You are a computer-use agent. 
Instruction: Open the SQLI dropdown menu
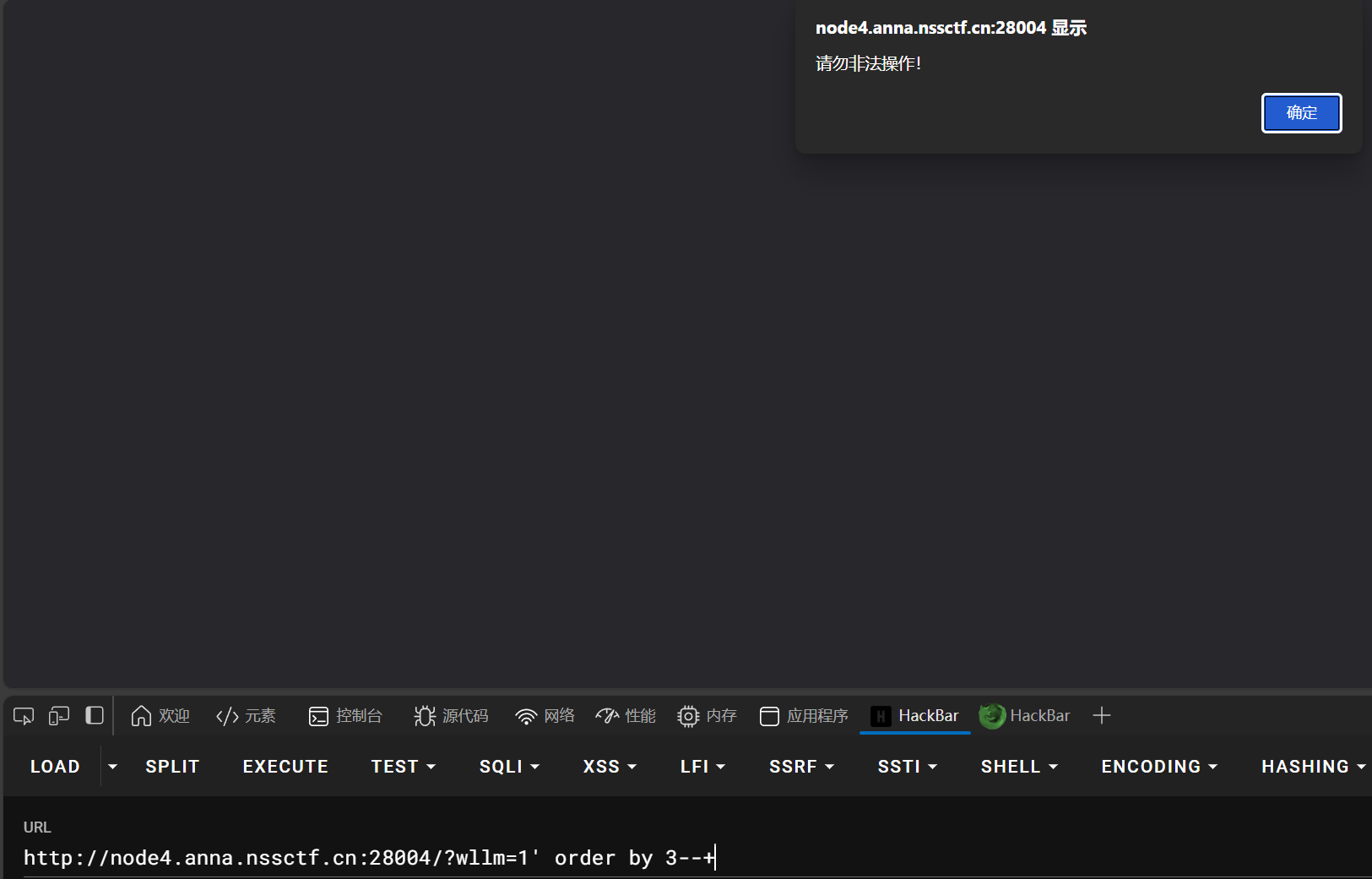tap(509, 767)
